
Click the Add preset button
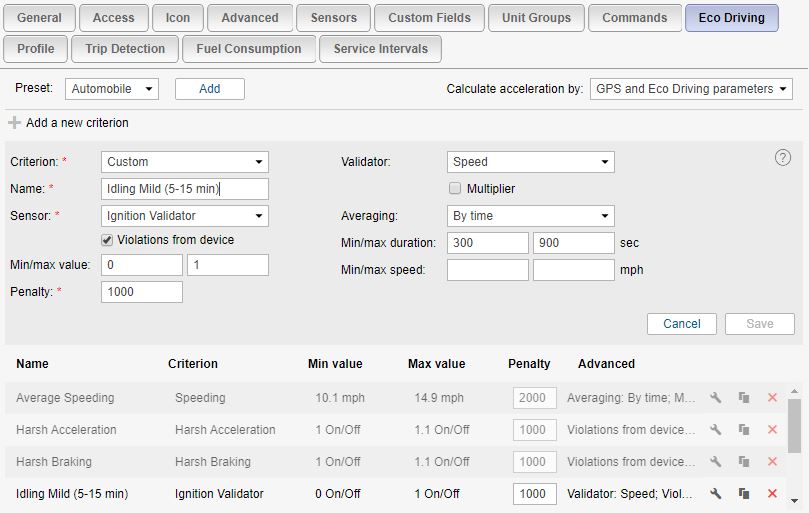pos(210,89)
